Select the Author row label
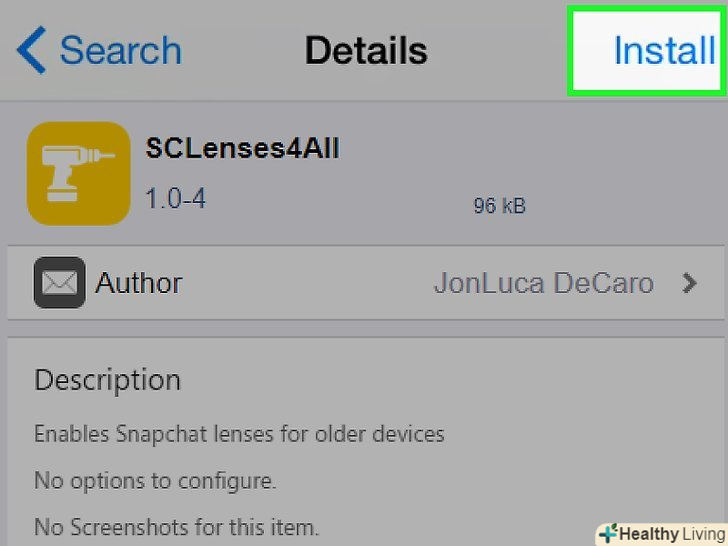The width and height of the screenshot is (728, 546). click(139, 283)
